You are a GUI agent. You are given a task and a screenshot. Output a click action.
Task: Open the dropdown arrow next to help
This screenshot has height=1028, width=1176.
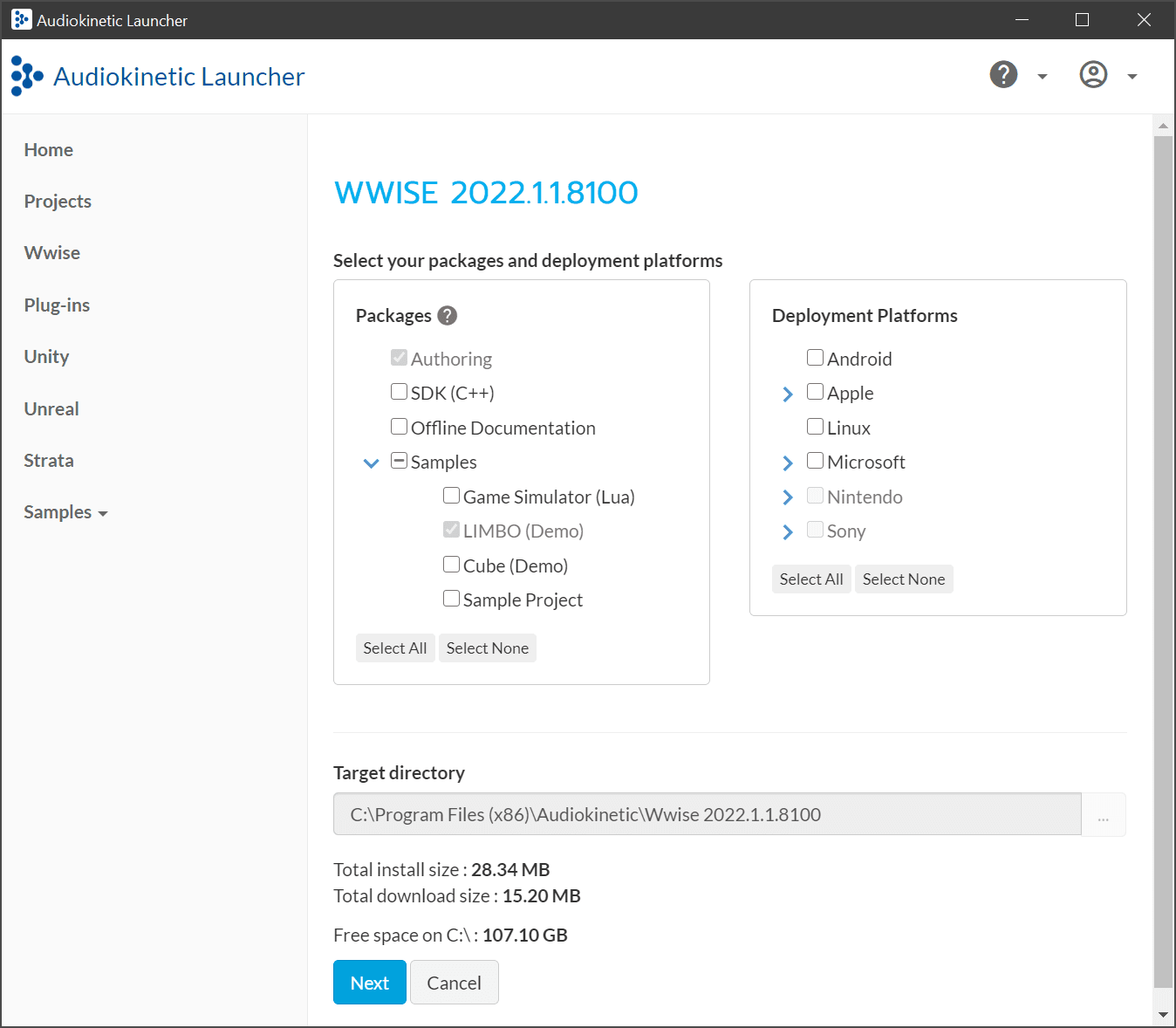(x=1042, y=77)
